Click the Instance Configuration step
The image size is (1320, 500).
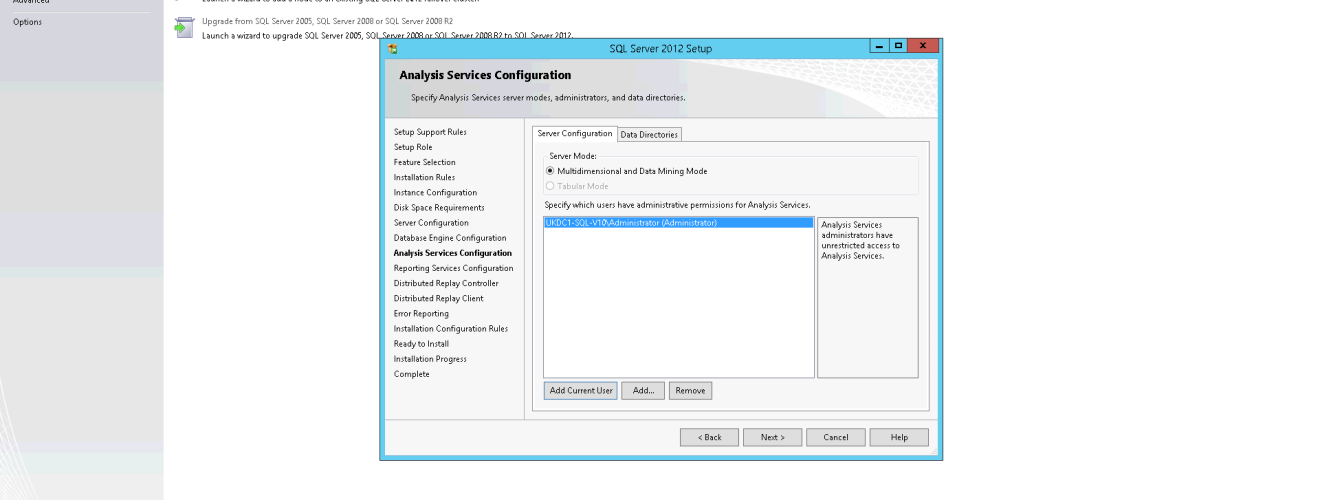click(435, 192)
